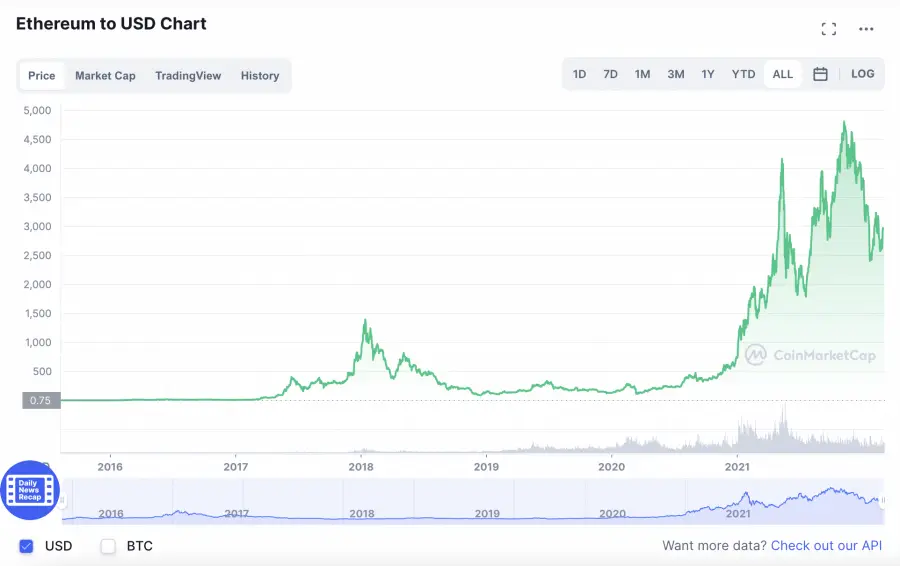The width and height of the screenshot is (900, 566).
Task: Set chart range to 1D
Action: [x=579, y=74]
